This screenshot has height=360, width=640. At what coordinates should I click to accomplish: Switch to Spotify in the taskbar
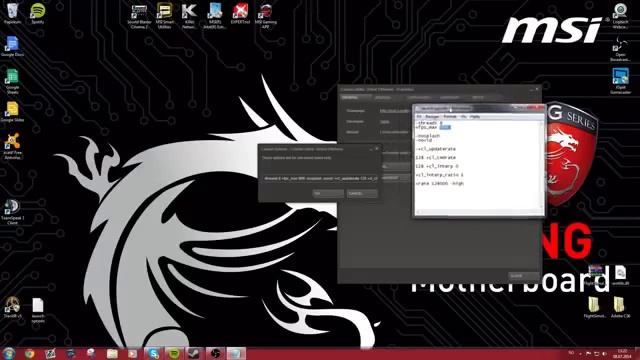pos(174,353)
